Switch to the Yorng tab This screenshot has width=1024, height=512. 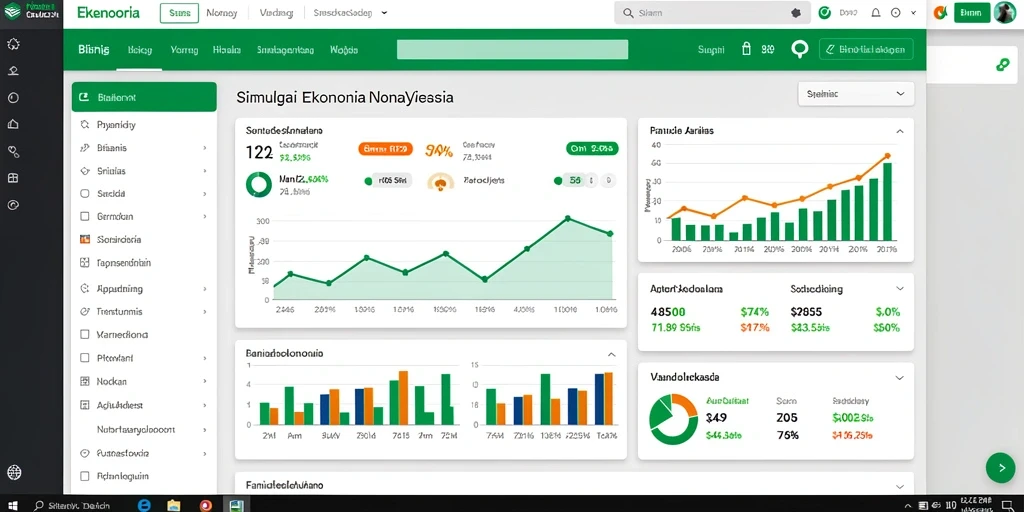pyautogui.click(x=184, y=50)
